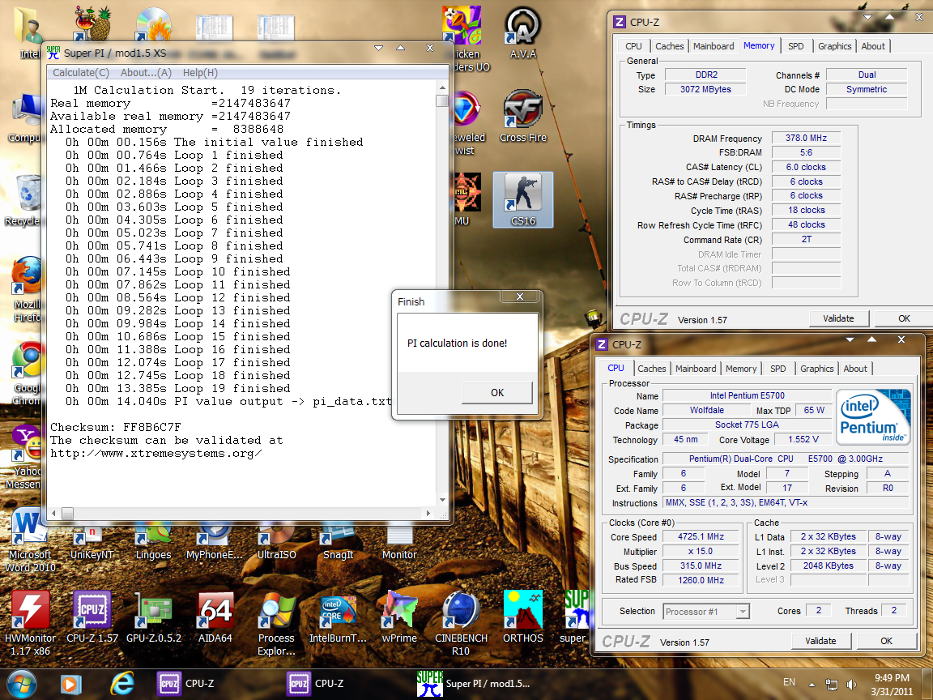The image size is (933, 700).
Task: Click the volume speaker tray icon
Action: click(x=851, y=684)
